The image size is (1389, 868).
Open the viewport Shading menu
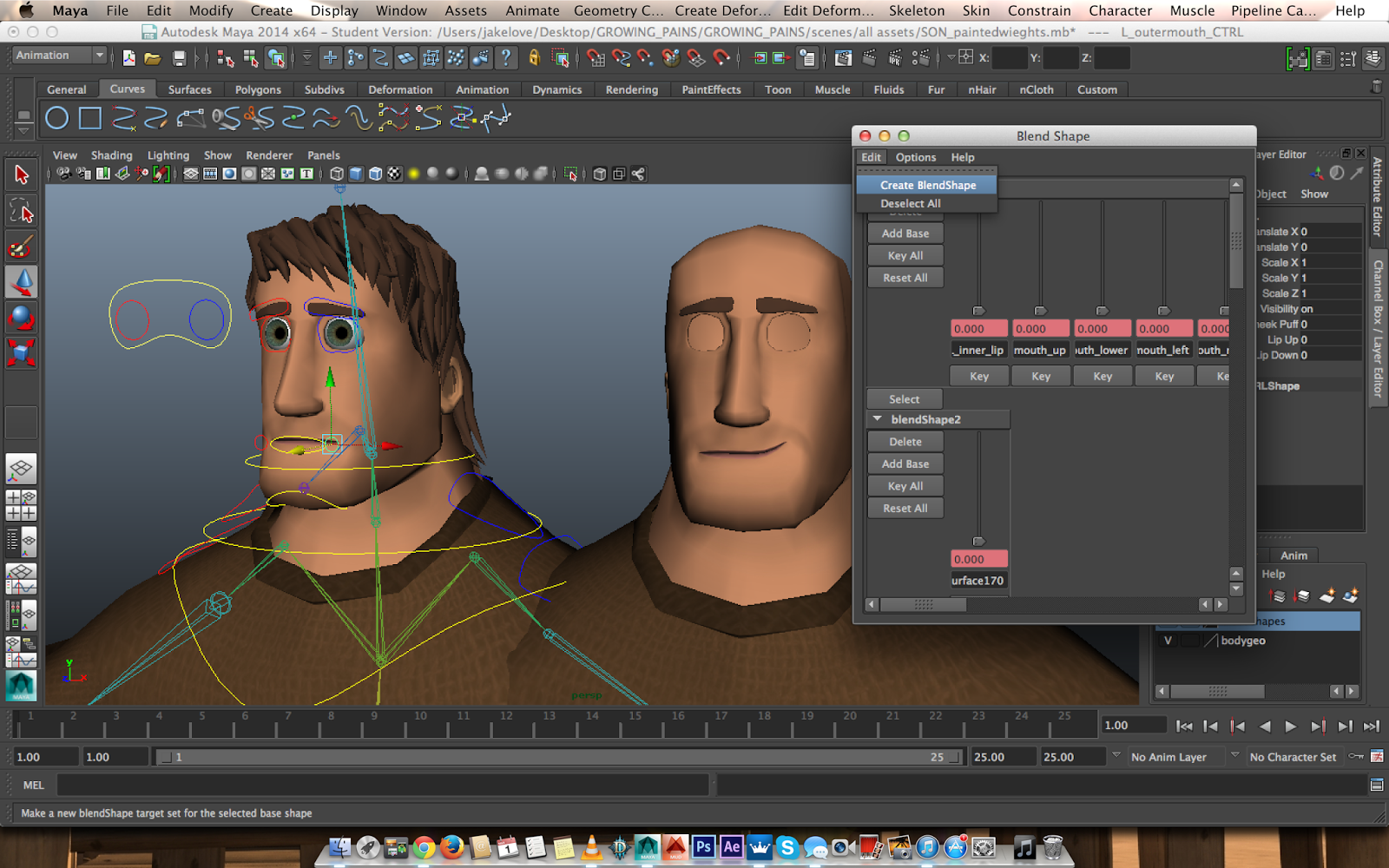(112, 155)
